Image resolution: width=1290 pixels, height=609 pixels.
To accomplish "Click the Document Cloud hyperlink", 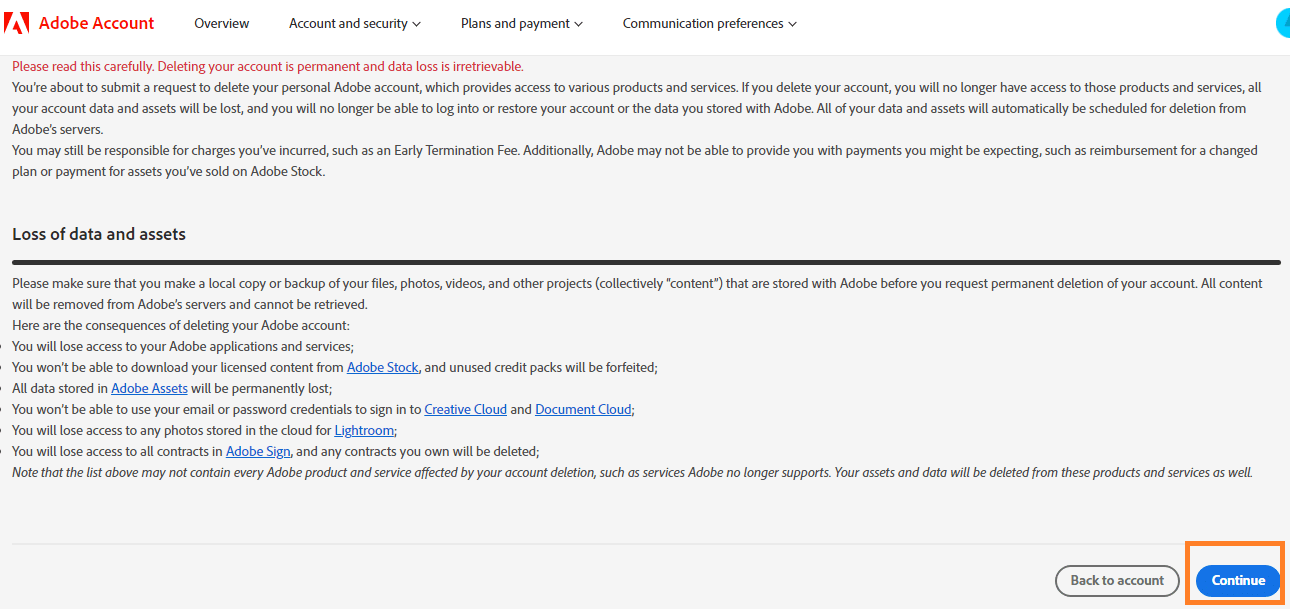I will [x=583, y=409].
